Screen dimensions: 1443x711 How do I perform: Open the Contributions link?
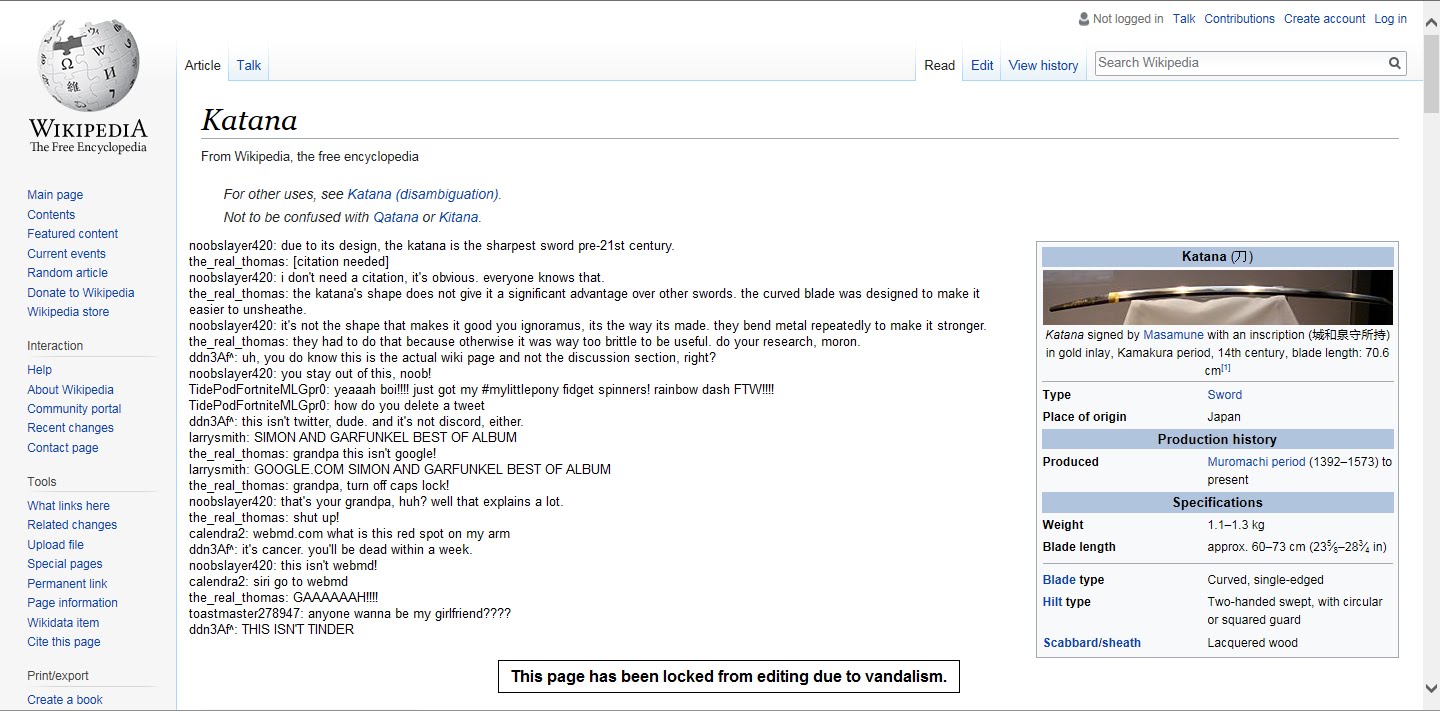point(1239,19)
